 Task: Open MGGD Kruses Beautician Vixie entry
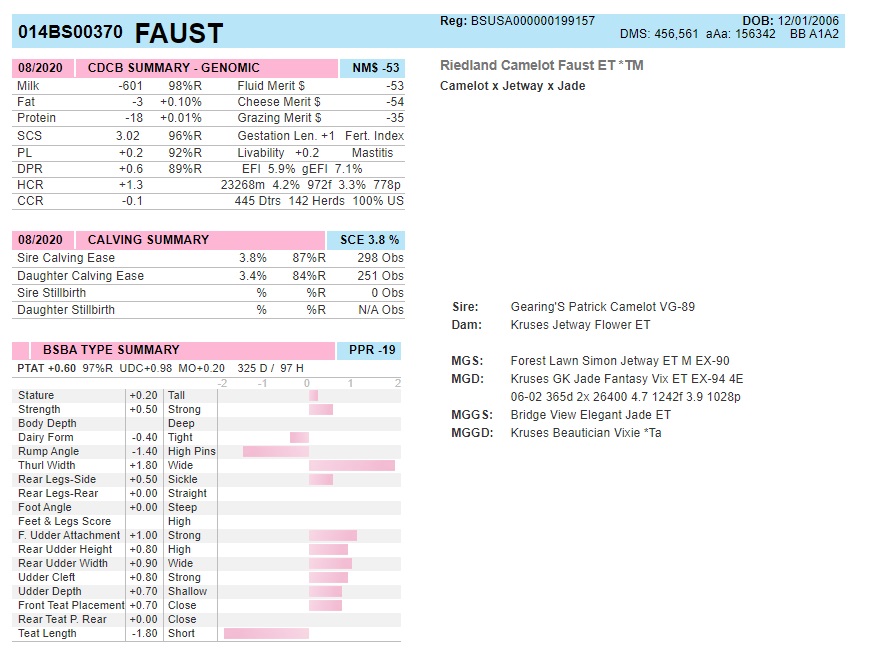point(585,433)
